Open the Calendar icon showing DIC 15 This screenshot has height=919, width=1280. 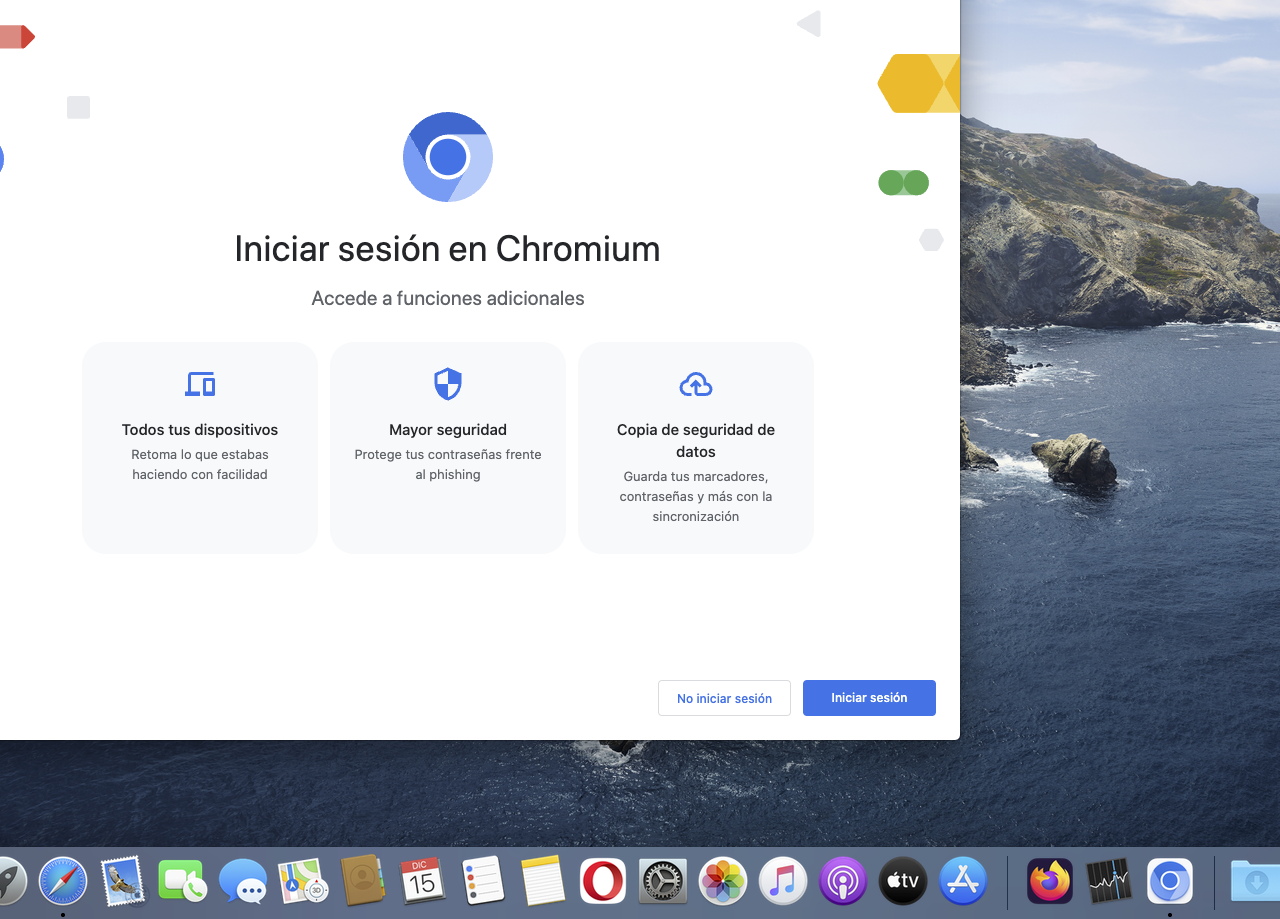click(423, 882)
